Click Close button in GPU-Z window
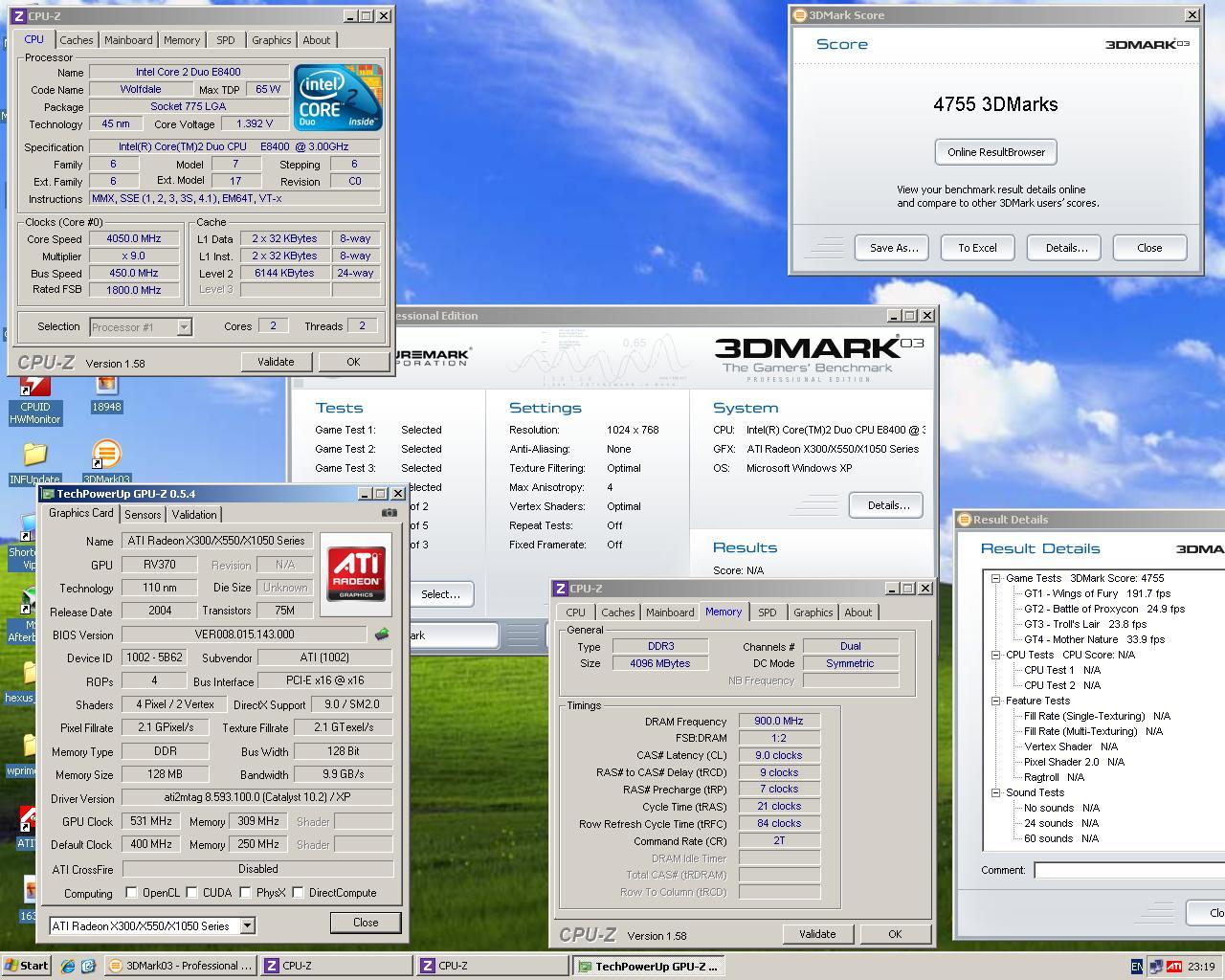This screenshot has height=980, width=1225. coord(366,923)
